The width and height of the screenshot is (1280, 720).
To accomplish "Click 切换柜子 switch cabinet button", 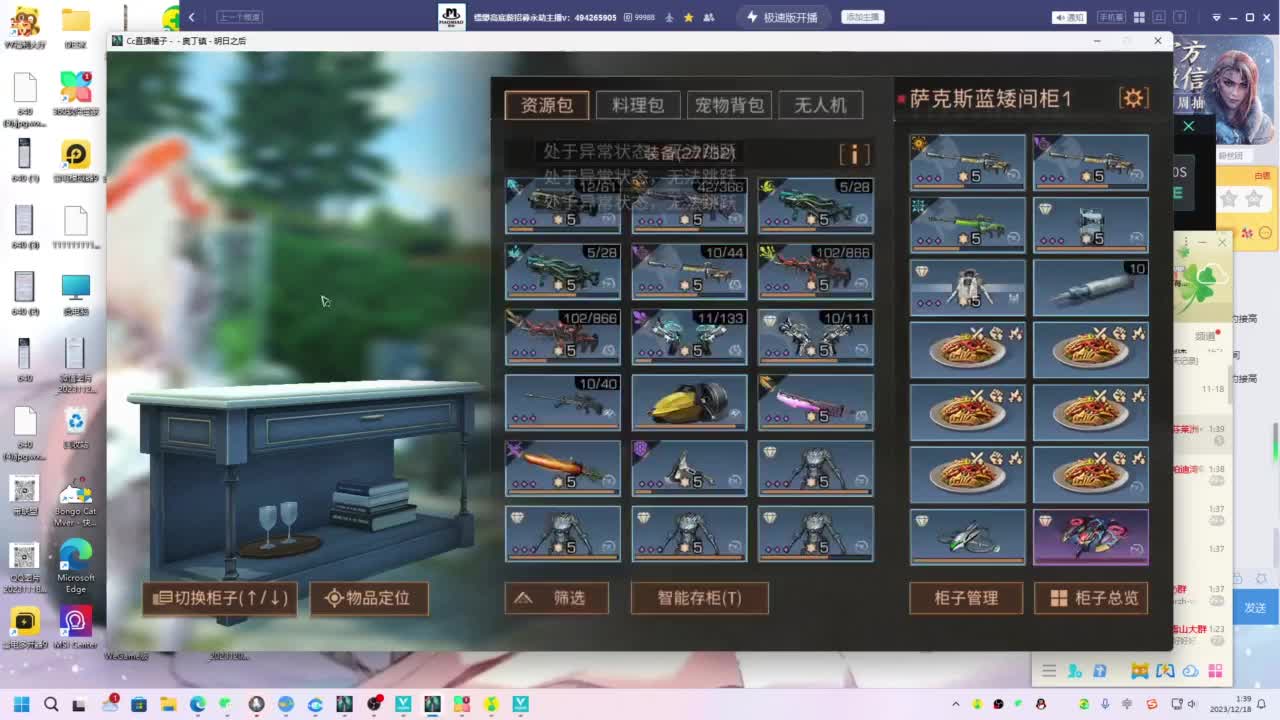I will click(220, 598).
